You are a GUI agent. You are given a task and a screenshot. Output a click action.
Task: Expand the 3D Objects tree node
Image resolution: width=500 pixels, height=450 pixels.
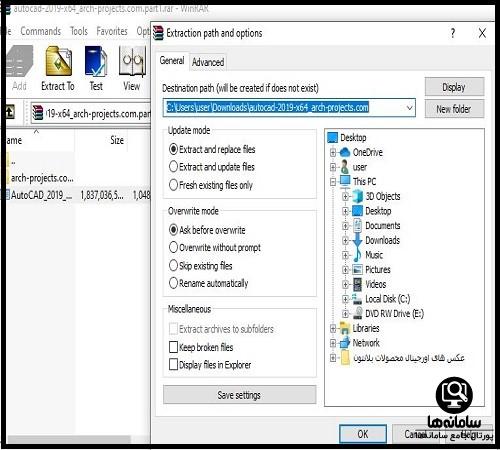click(x=345, y=196)
